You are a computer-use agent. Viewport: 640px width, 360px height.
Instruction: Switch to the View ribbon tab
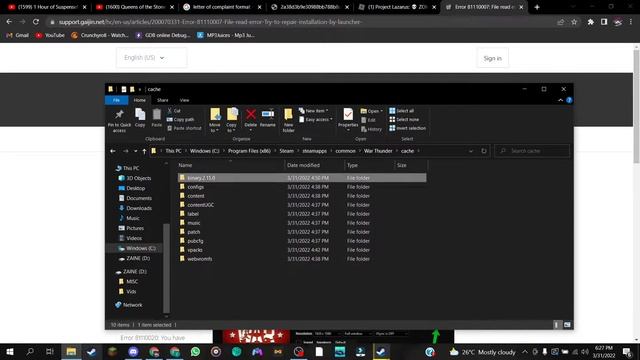coord(184,100)
